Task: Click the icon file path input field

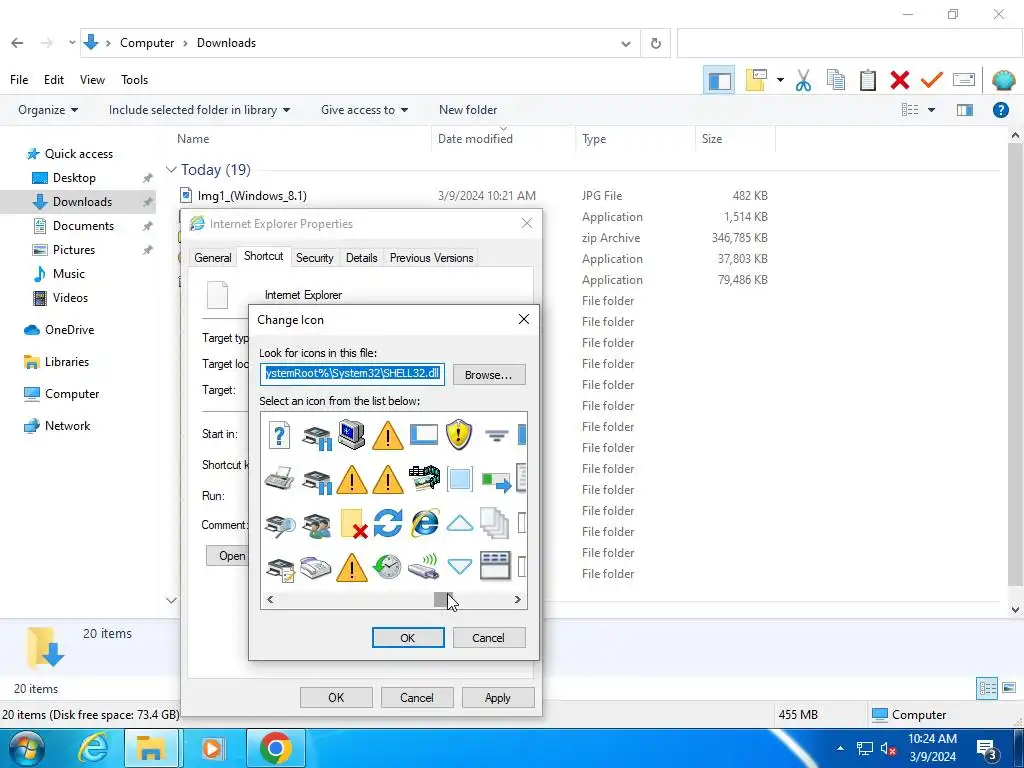Action: [x=353, y=374]
